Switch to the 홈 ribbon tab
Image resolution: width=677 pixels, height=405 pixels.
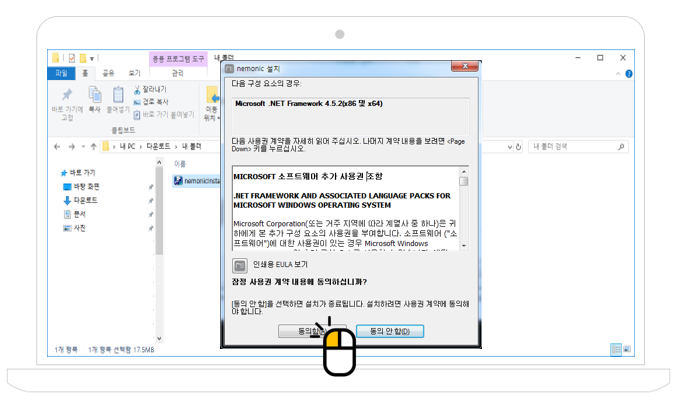[x=85, y=73]
